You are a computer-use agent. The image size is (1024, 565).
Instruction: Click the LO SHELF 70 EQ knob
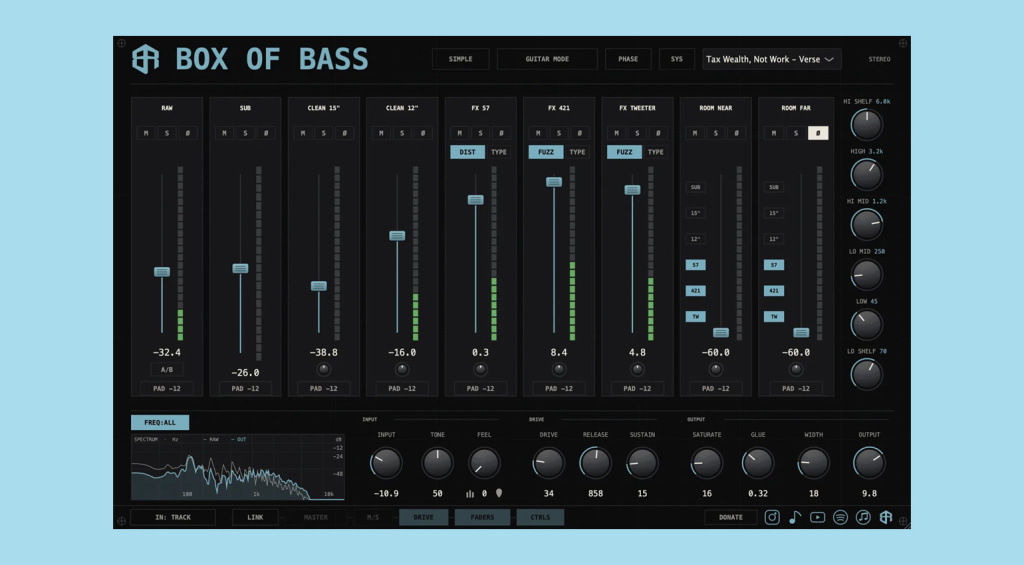coord(866,374)
